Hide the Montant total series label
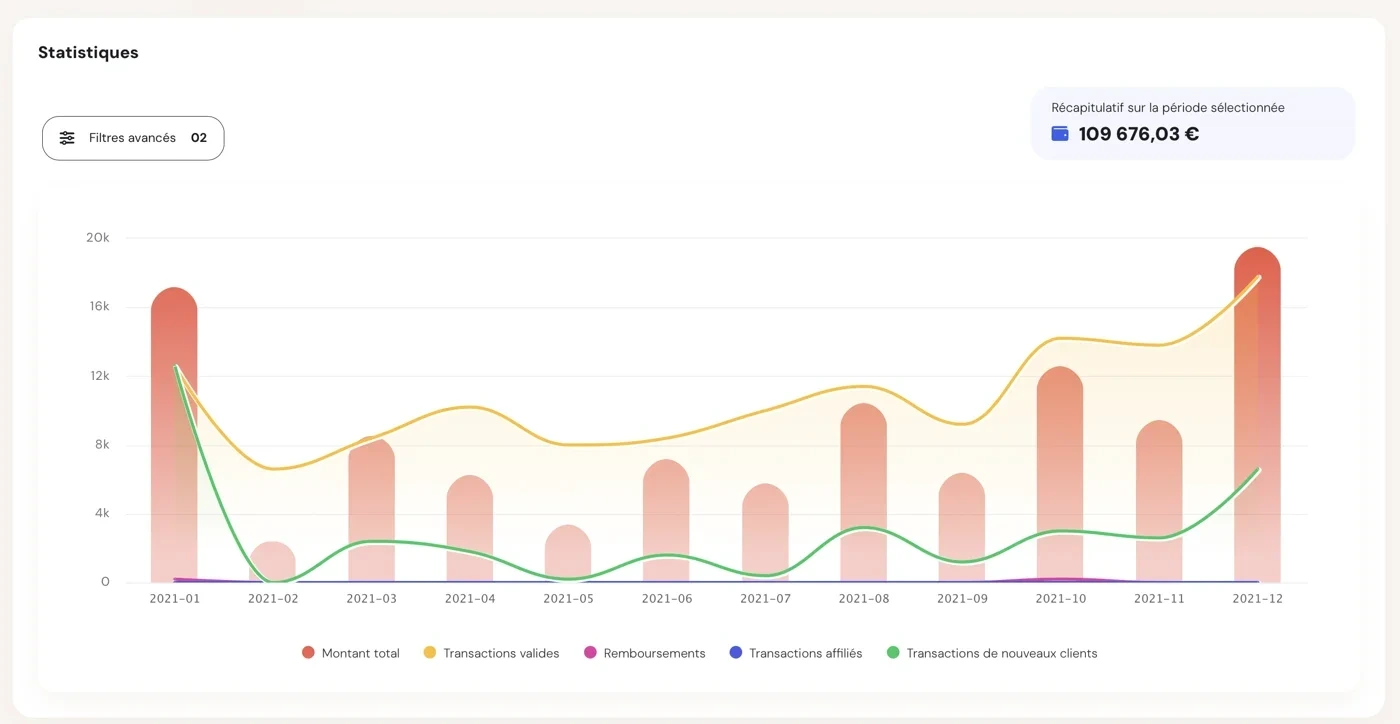 tap(361, 653)
